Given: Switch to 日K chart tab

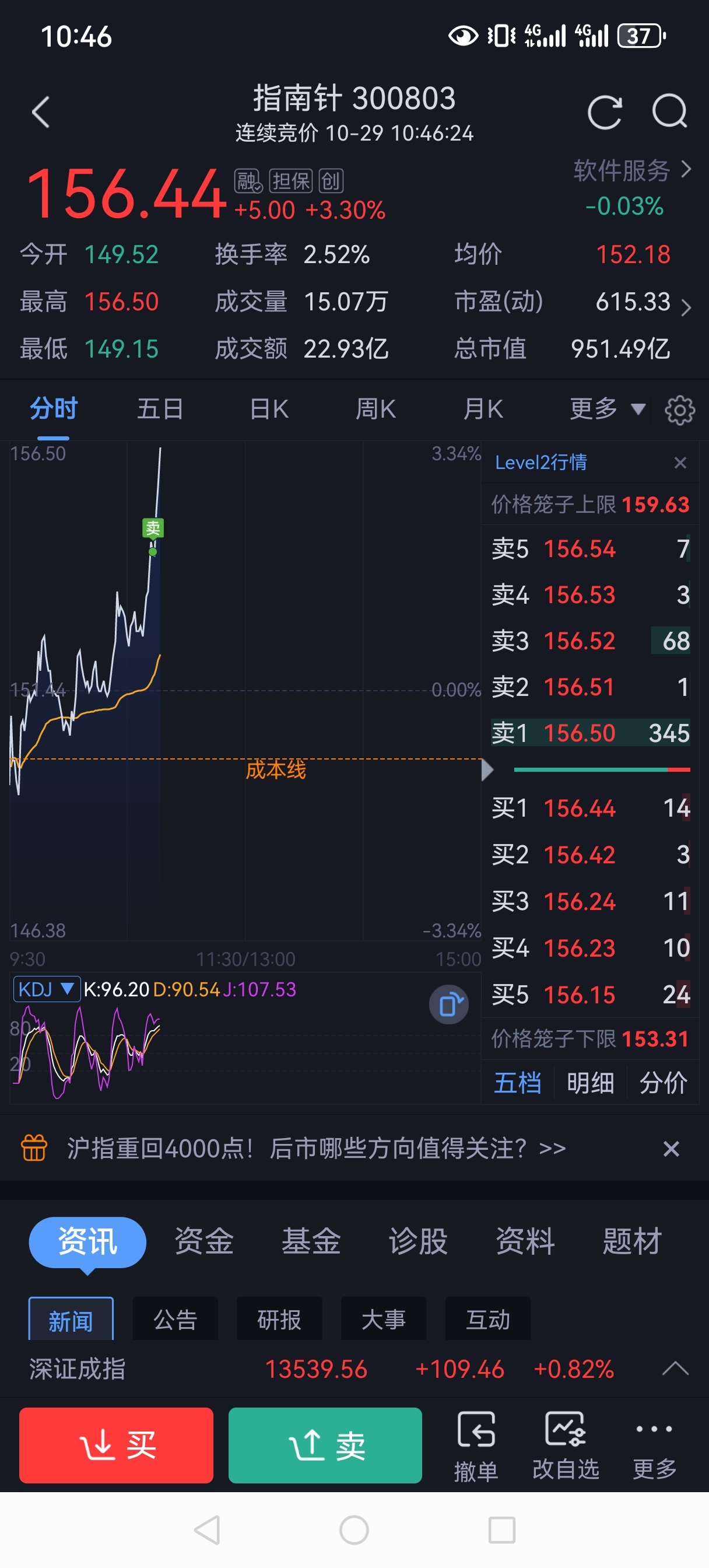Looking at the screenshot, I should coord(268,409).
